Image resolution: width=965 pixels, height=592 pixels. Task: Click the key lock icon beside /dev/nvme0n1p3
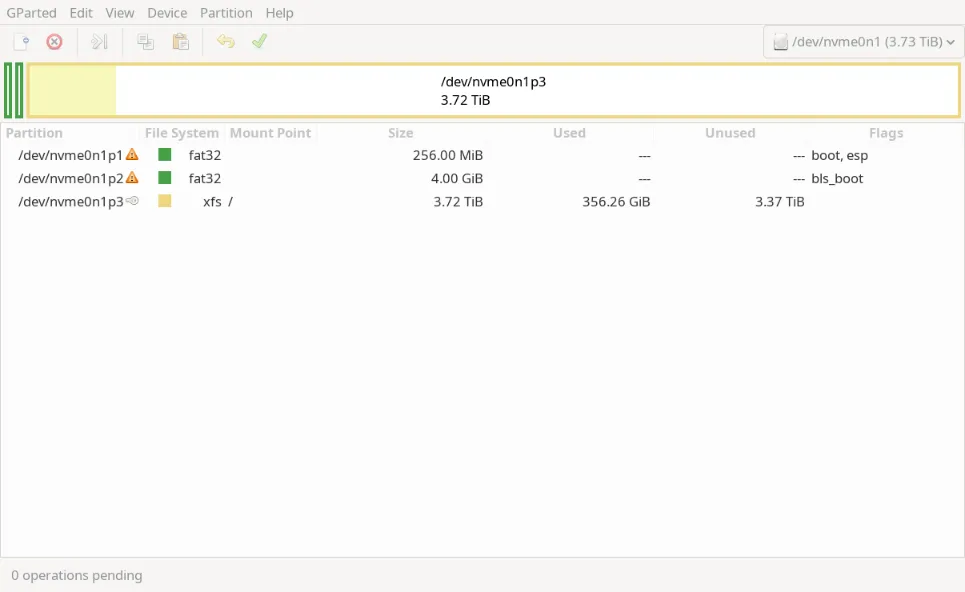(x=132, y=201)
